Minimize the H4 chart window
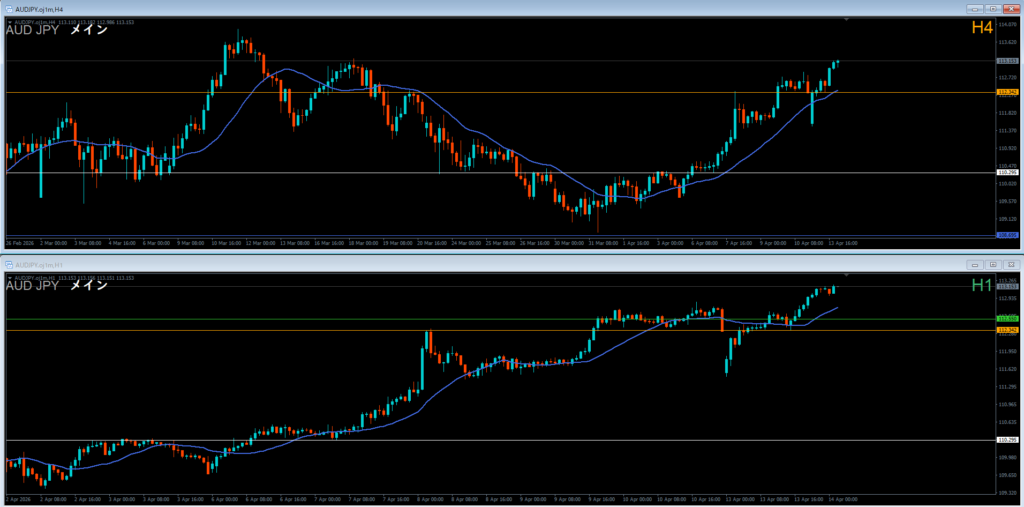Image resolution: width=1024 pixels, height=507 pixels. click(x=976, y=8)
